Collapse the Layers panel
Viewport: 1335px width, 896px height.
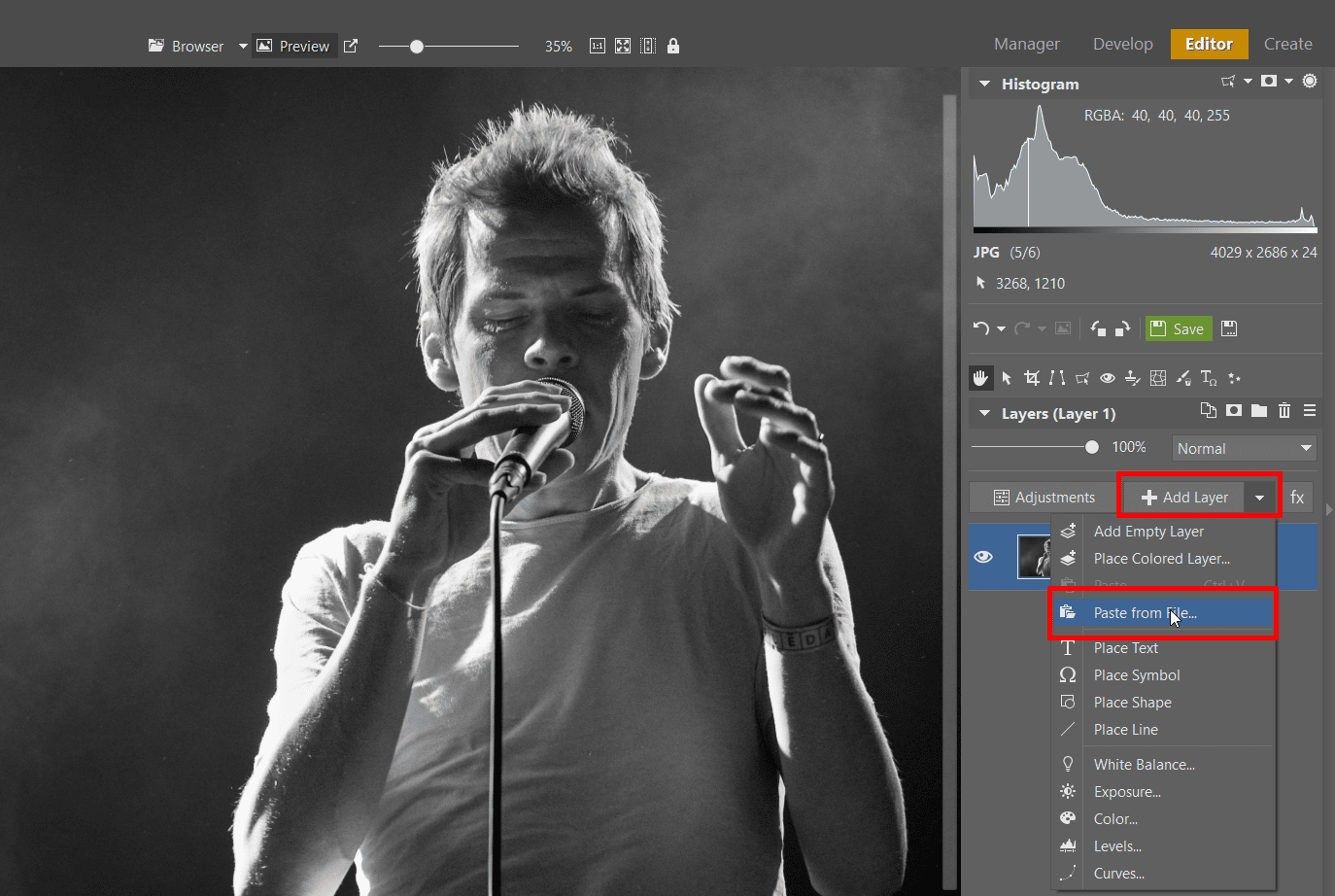[984, 414]
